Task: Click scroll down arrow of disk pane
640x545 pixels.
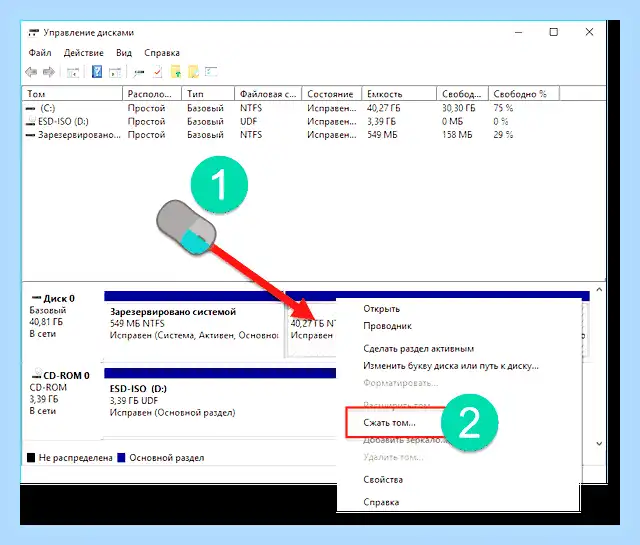Action: pyautogui.click(x=599, y=443)
